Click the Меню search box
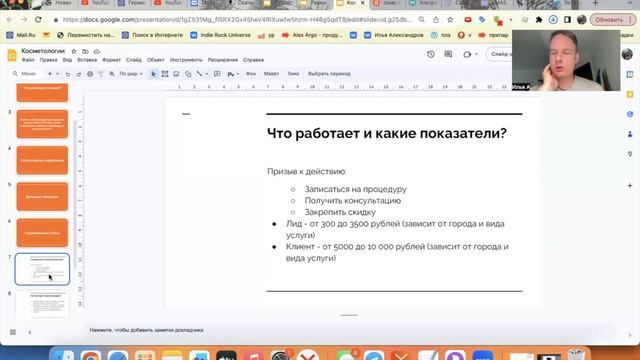Viewport: 640px width, 360px height. coord(27,74)
